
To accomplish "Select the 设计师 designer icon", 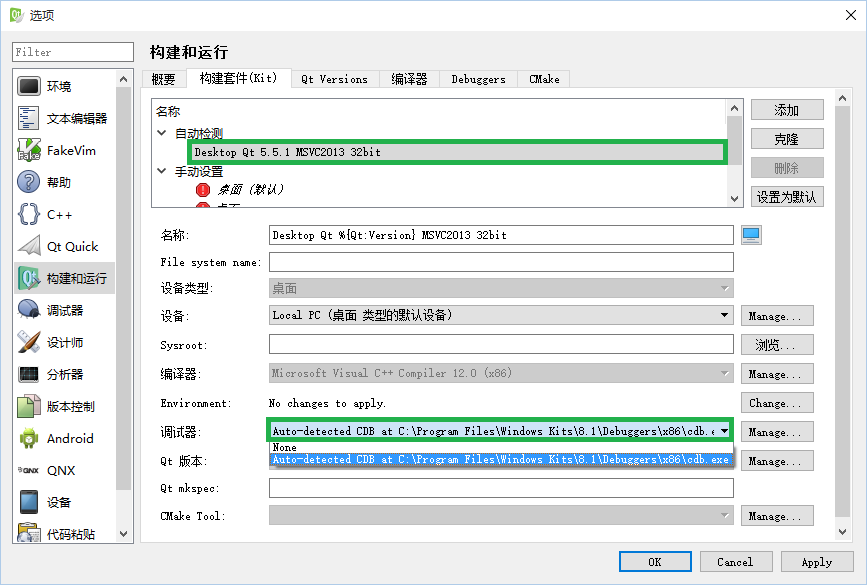I will click(x=29, y=342).
